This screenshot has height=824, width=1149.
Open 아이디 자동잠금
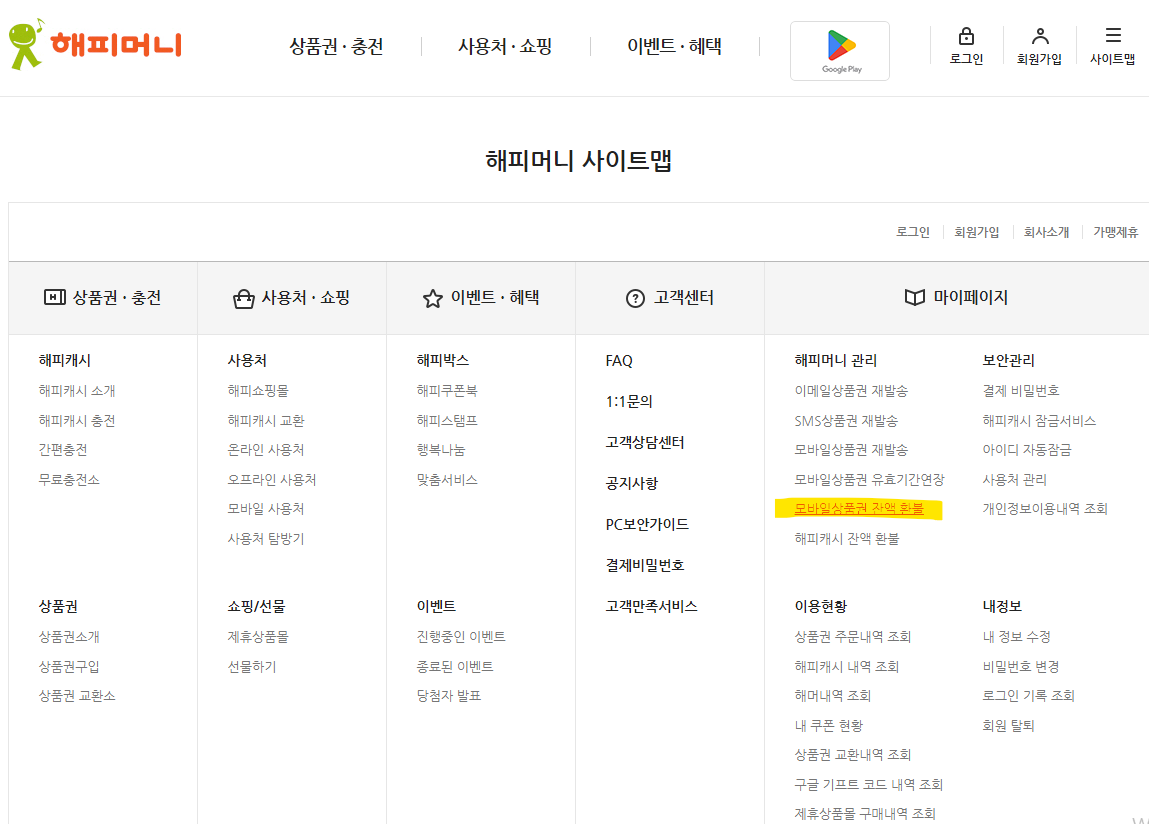point(1027,449)
